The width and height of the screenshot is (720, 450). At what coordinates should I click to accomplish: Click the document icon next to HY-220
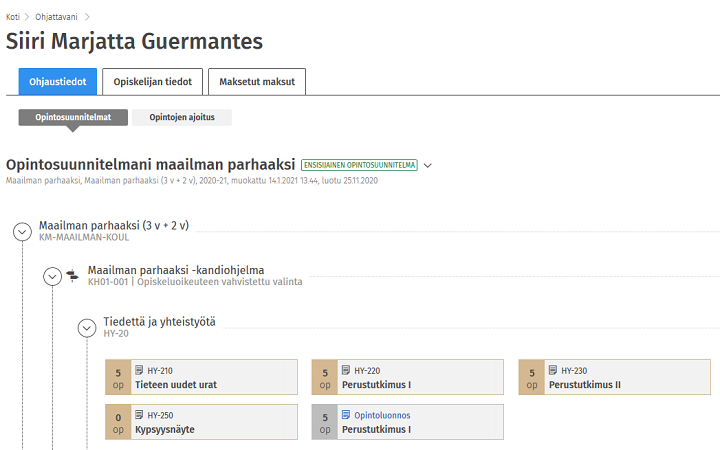346,371
